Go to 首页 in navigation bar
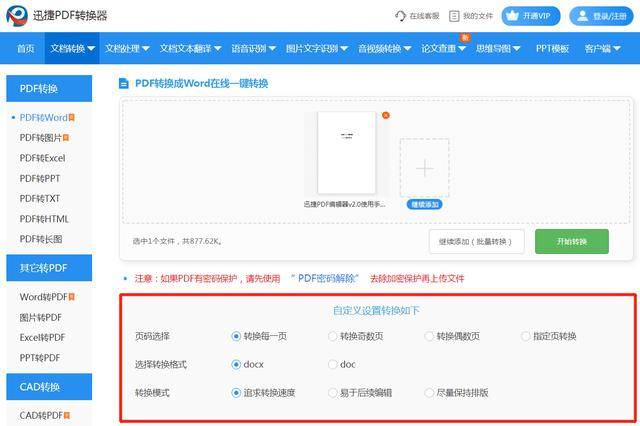 click(x=26, y=49)
